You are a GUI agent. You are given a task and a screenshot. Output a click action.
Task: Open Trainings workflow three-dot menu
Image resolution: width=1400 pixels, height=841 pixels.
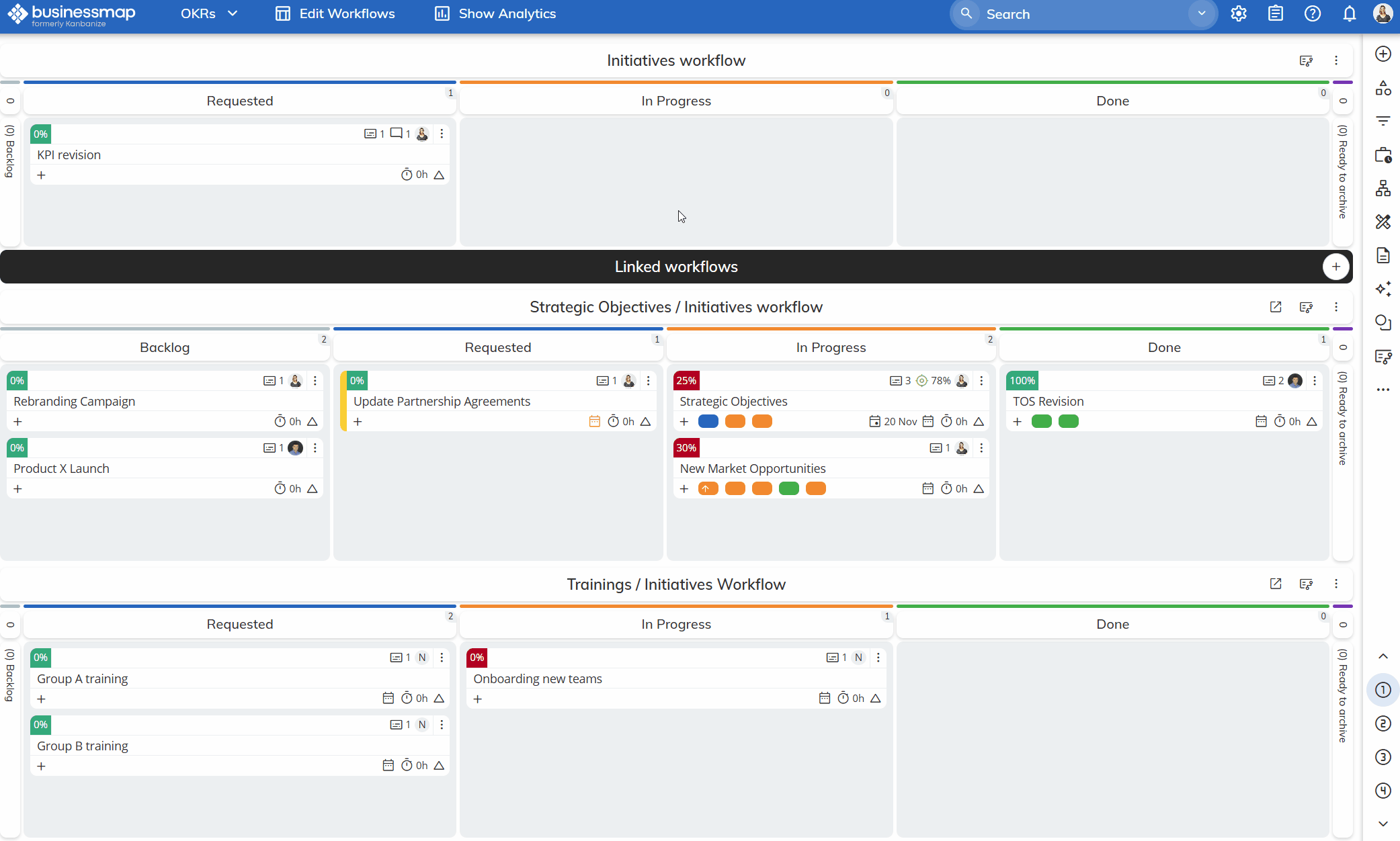pos(1336,584)
